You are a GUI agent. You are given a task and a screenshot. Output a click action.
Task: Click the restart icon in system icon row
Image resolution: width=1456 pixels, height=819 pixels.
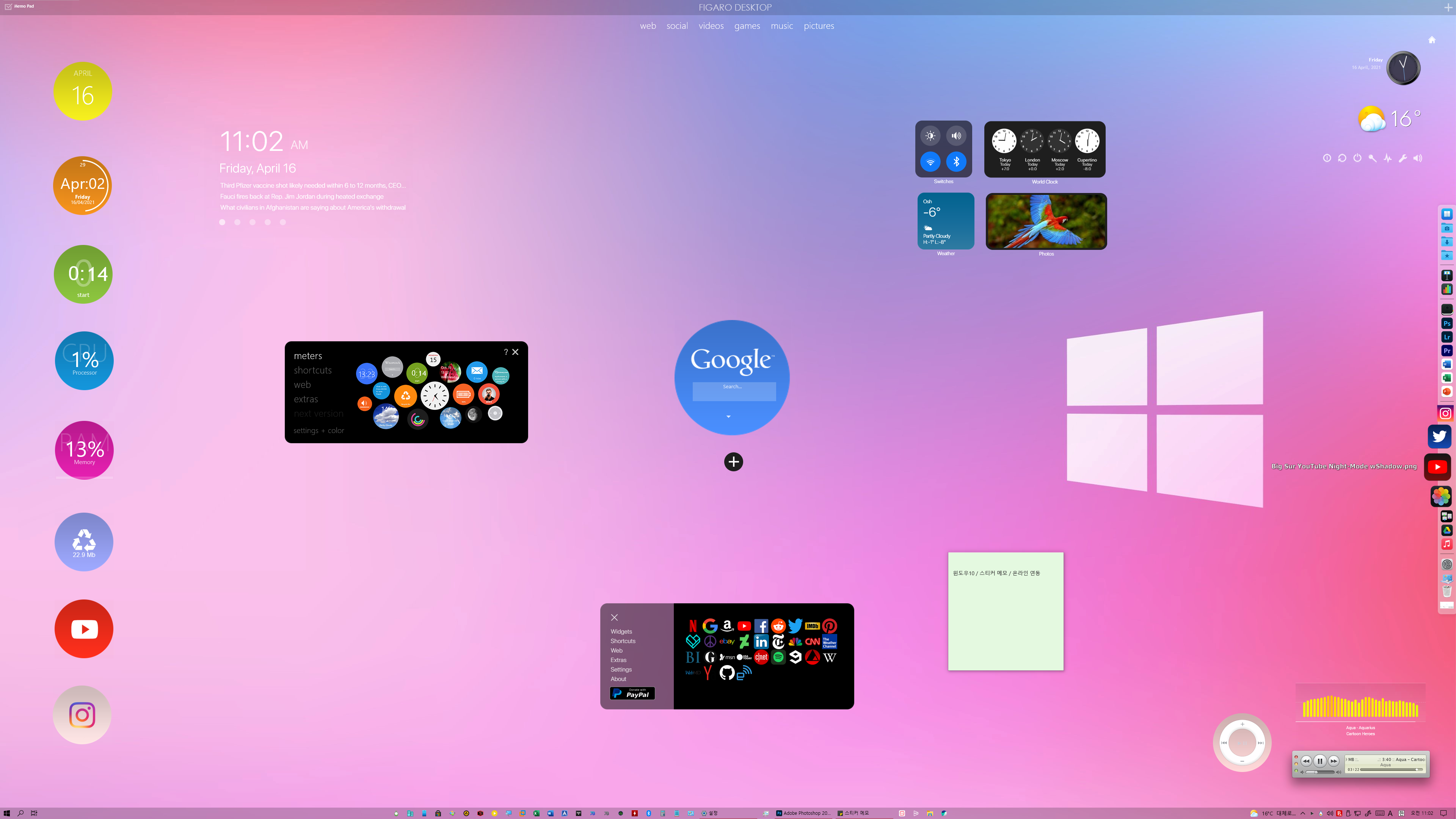[x=1342, y=158]
